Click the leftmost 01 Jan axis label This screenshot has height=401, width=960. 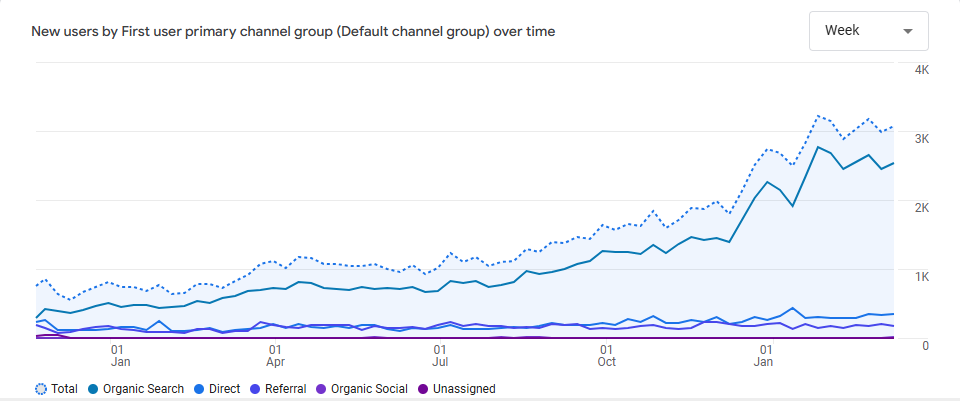click(x=118, y=357)
